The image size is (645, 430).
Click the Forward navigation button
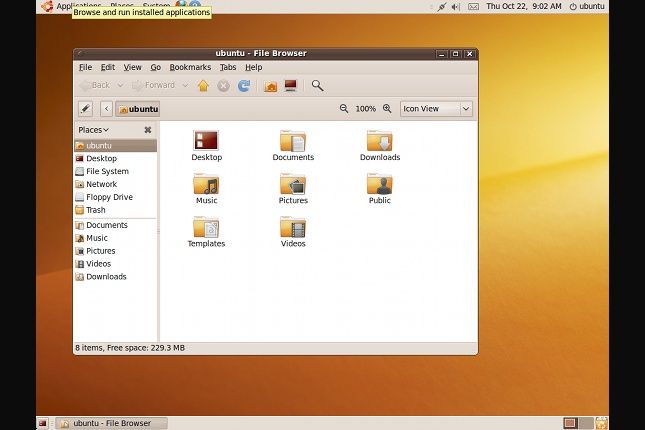coord(154,85)
